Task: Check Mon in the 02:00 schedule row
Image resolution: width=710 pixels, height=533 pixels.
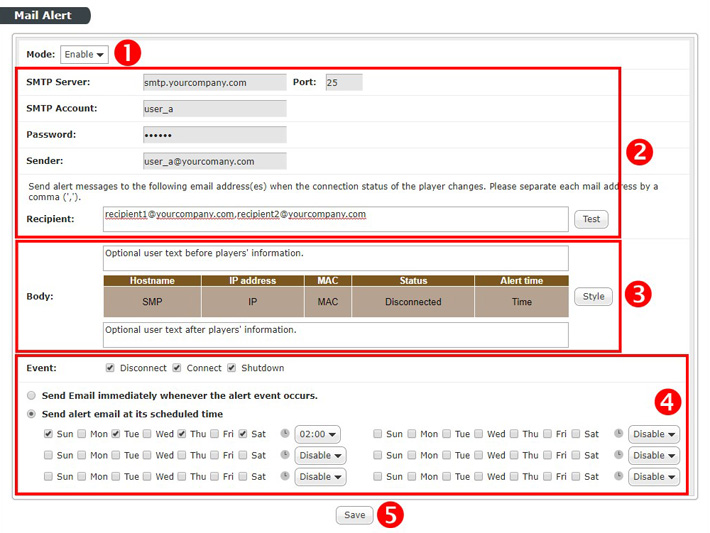Action: (x=82, y=434)
